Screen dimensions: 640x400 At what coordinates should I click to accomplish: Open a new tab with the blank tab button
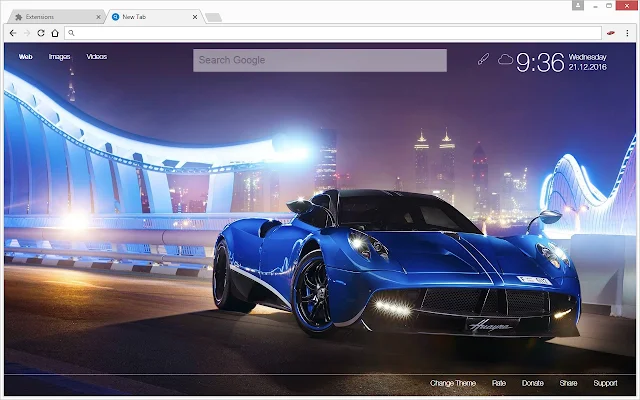pyautogui.click(x=213, y=17)
